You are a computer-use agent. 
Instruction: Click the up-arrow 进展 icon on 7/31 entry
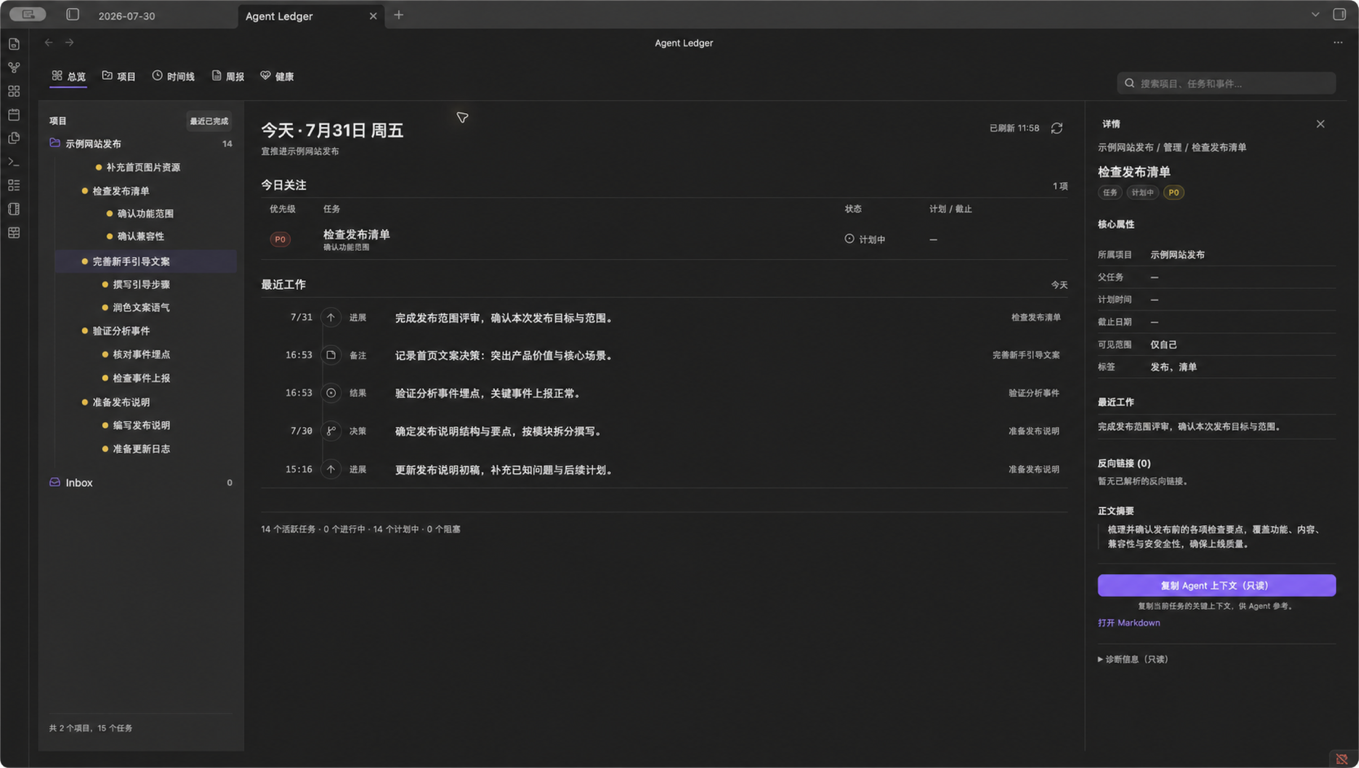[331, 317]
